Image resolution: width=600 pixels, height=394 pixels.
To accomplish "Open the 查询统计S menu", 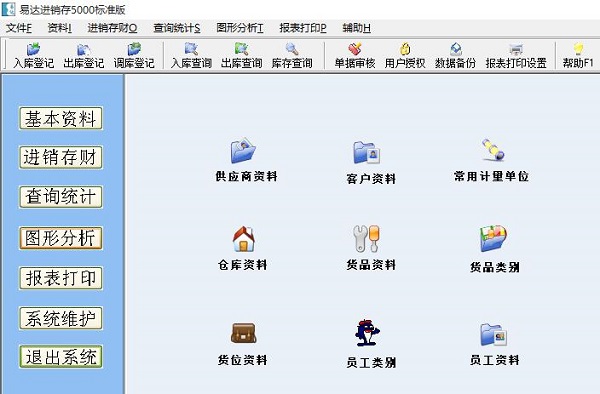I will [x=176, y=28].
